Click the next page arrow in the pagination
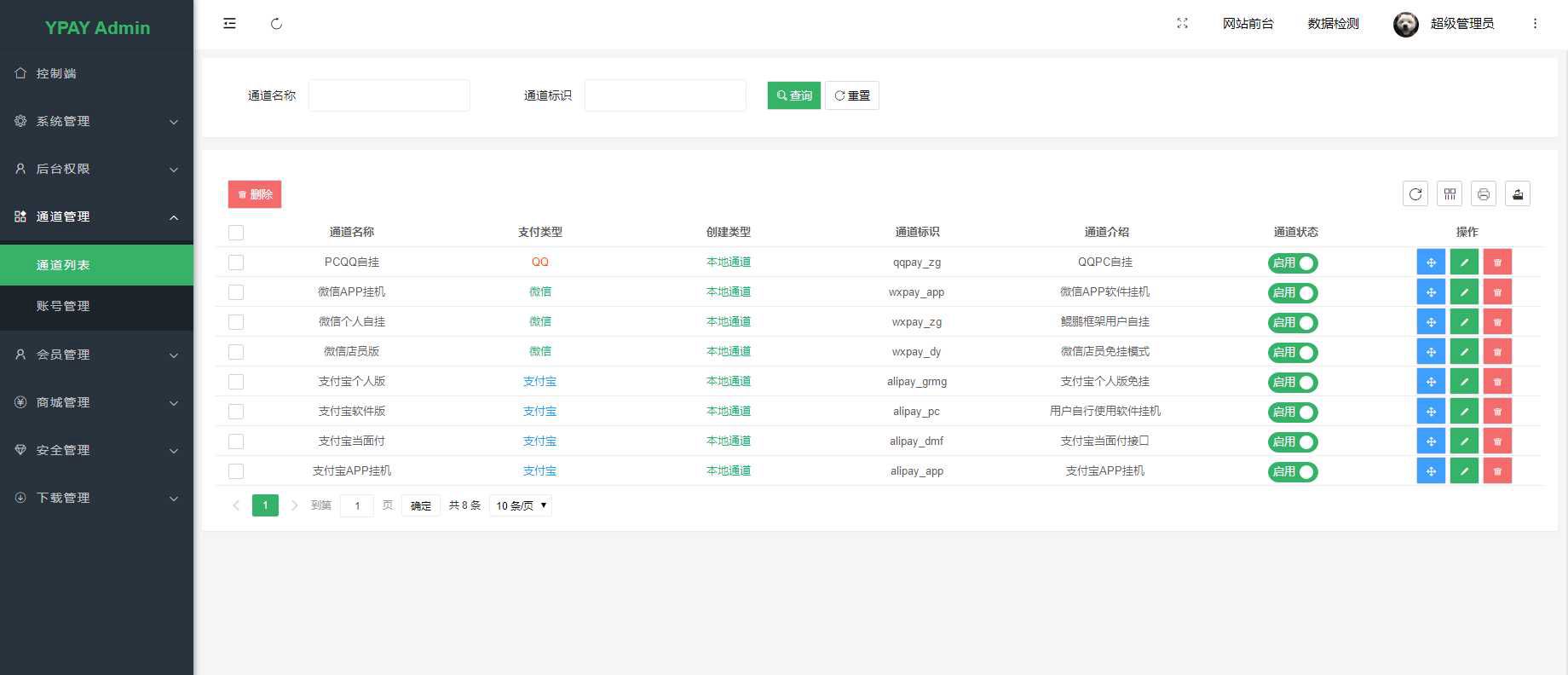 (294, 505)
